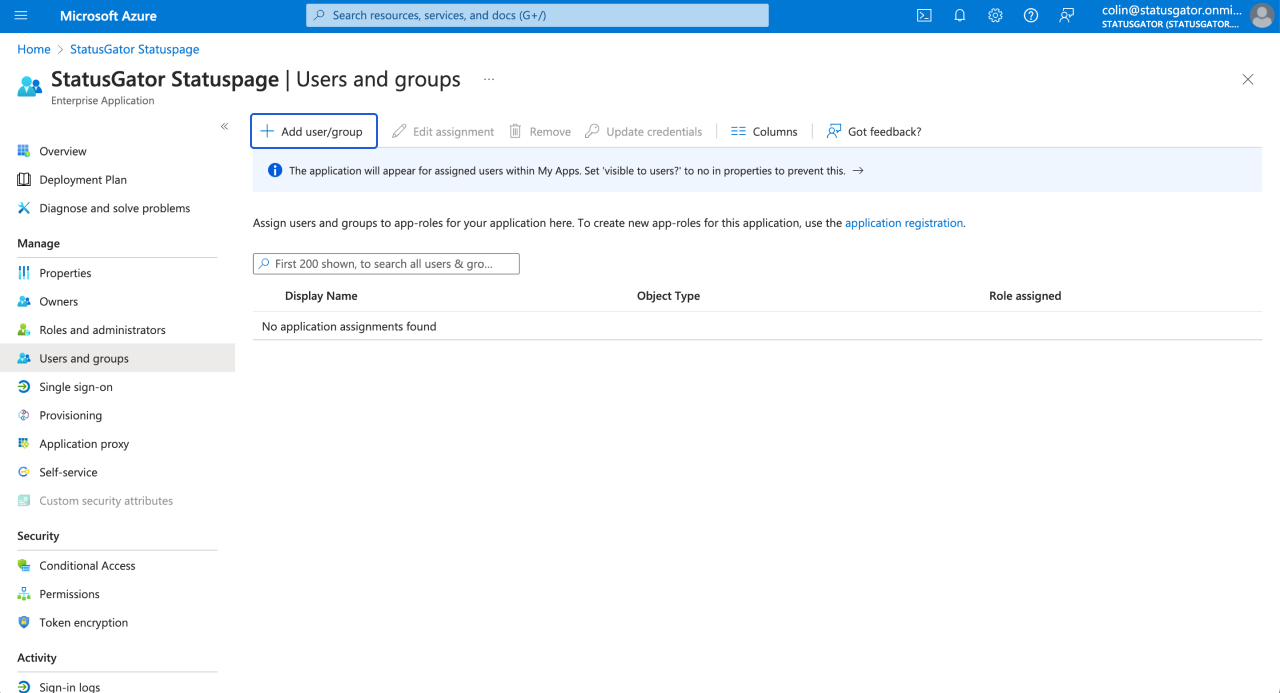Screen dimensions: 1280x693
Task: Click the application registration link
Action: pos(904,223)
